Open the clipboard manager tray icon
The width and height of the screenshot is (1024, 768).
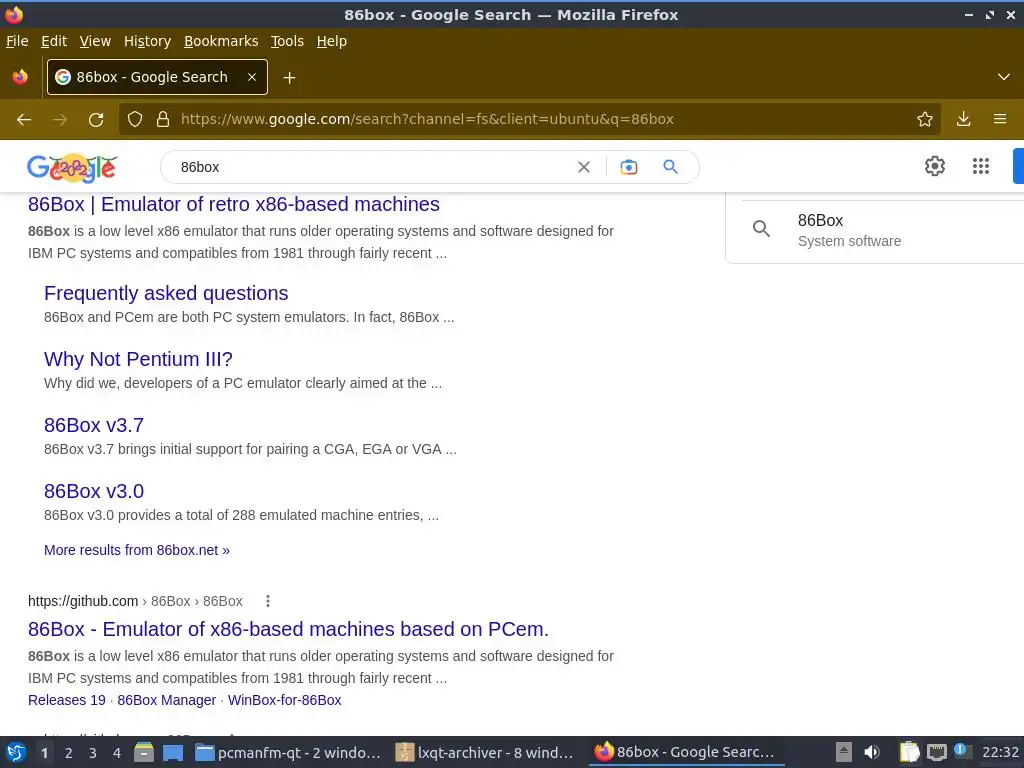pyautogui.click(x=909, y=752)
